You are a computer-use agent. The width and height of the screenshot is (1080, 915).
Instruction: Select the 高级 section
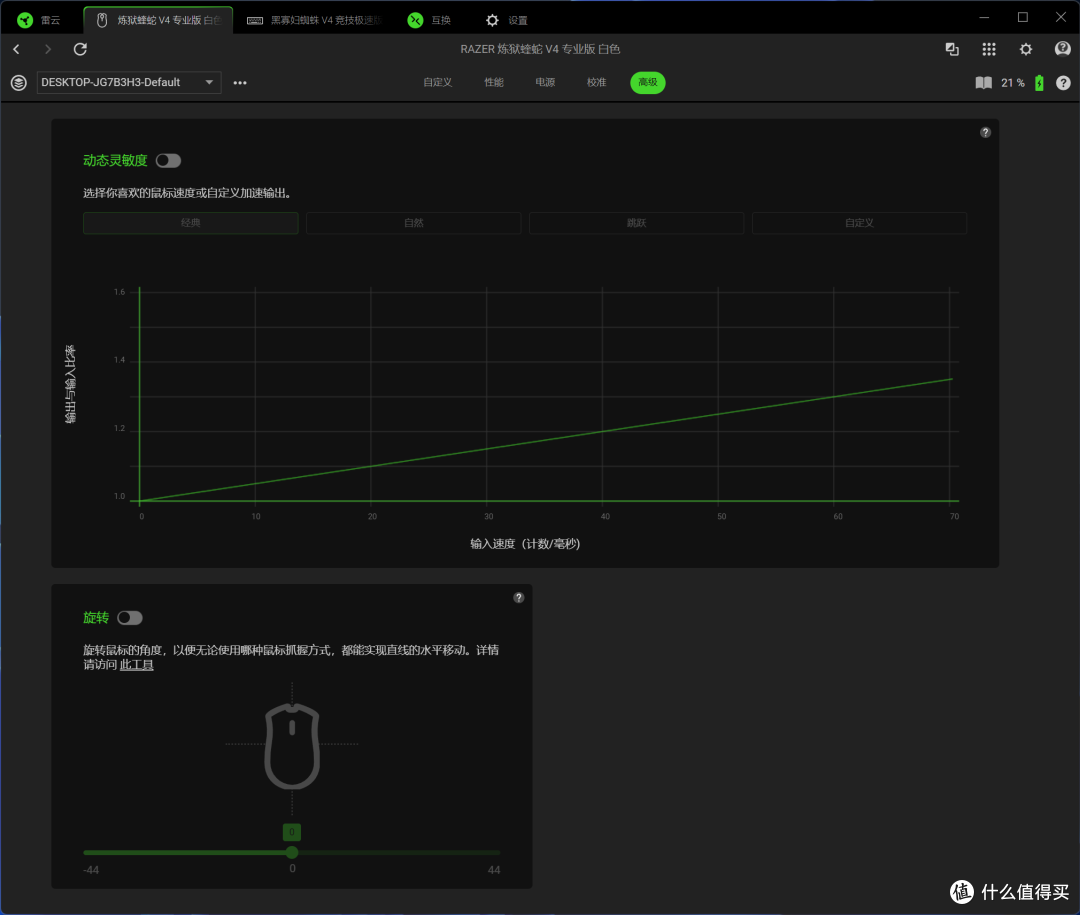point(647,83)
